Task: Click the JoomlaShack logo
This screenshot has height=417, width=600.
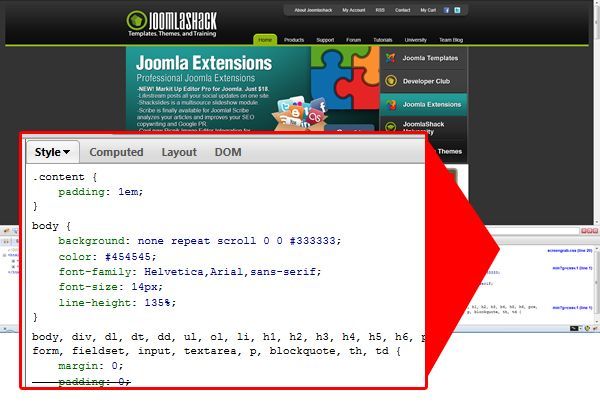Action: [172, 24]
